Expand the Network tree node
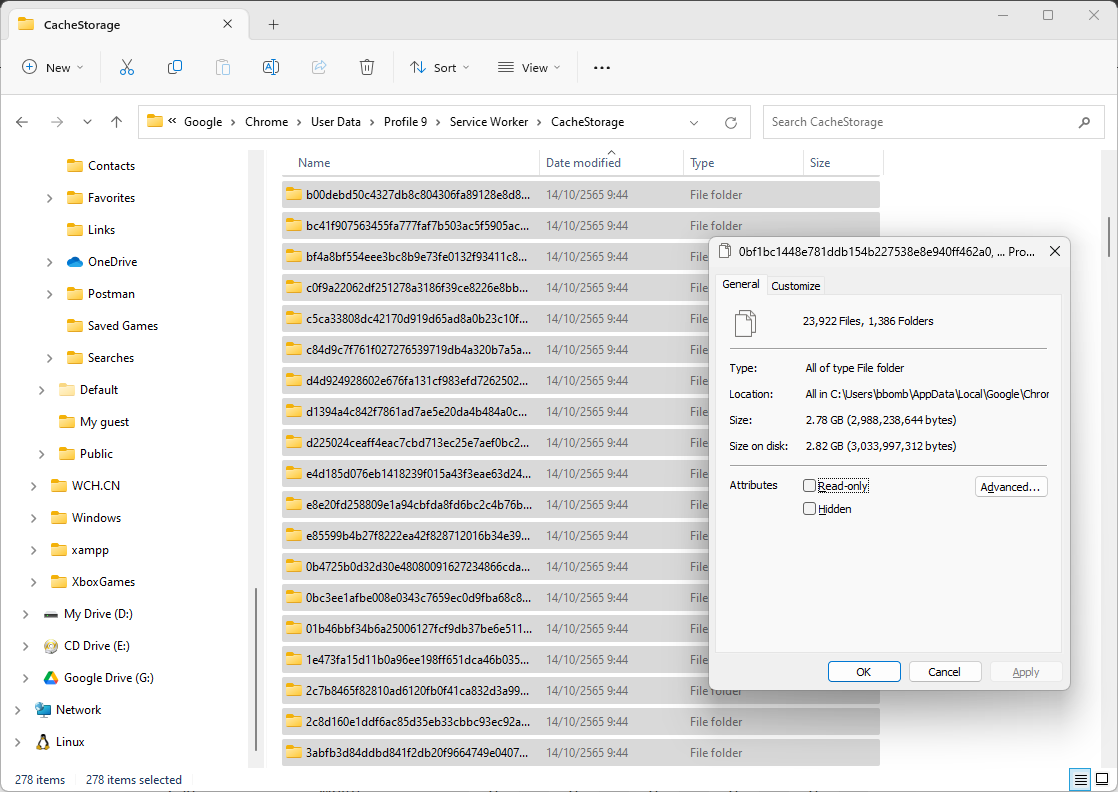The image size is (1118, 792). click(x=18, y=710)
